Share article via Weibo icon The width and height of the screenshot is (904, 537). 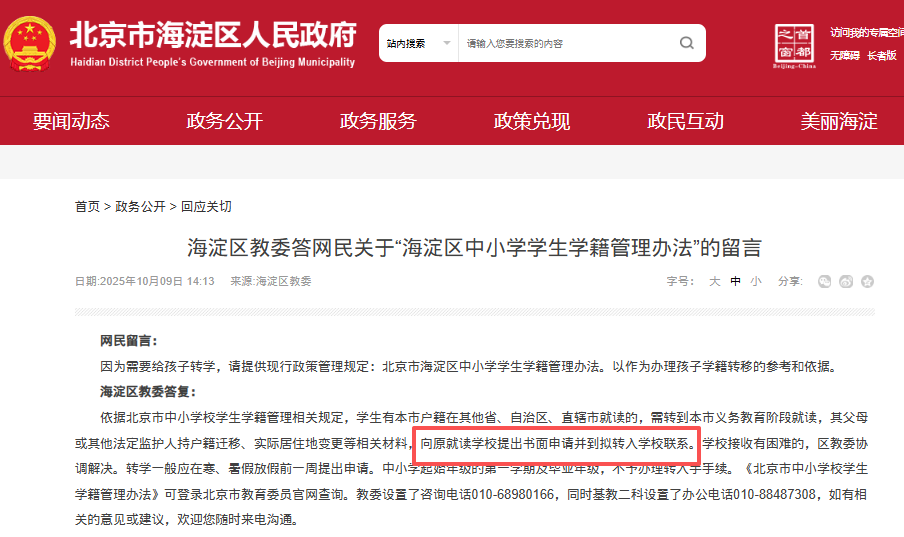tap(846, 281)
